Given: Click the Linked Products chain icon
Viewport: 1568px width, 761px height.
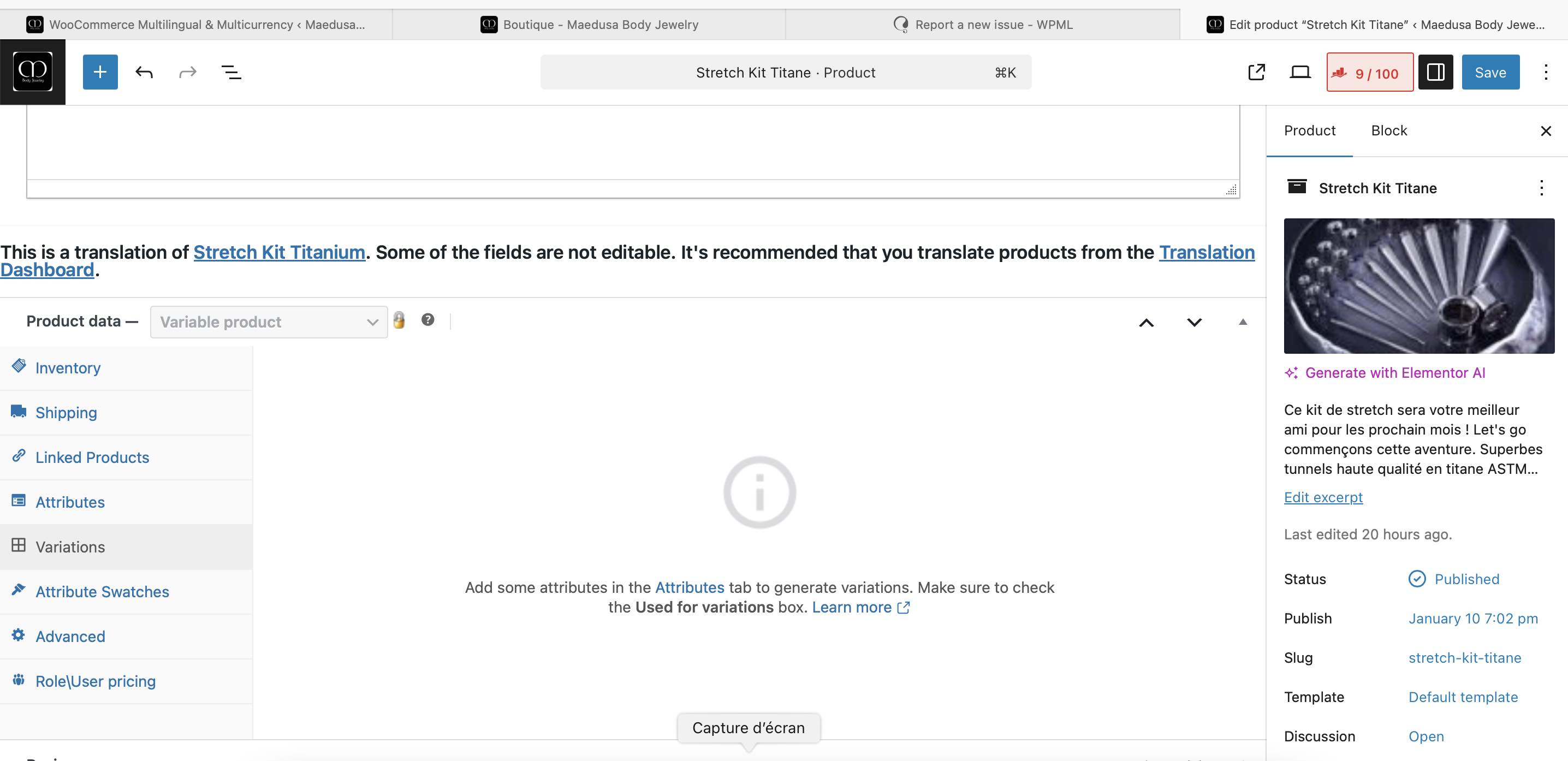Looking at the screenshot, I should [19, 455].
